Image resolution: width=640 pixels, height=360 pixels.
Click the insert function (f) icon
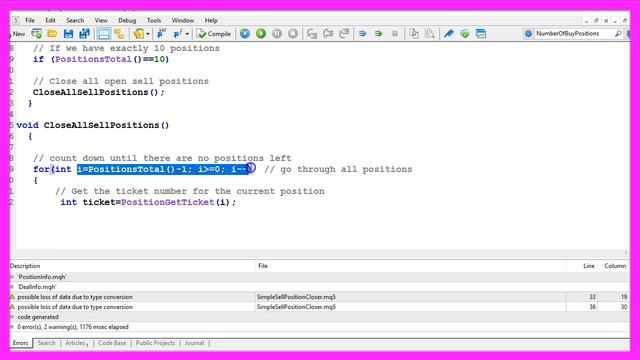pos(178,34)
